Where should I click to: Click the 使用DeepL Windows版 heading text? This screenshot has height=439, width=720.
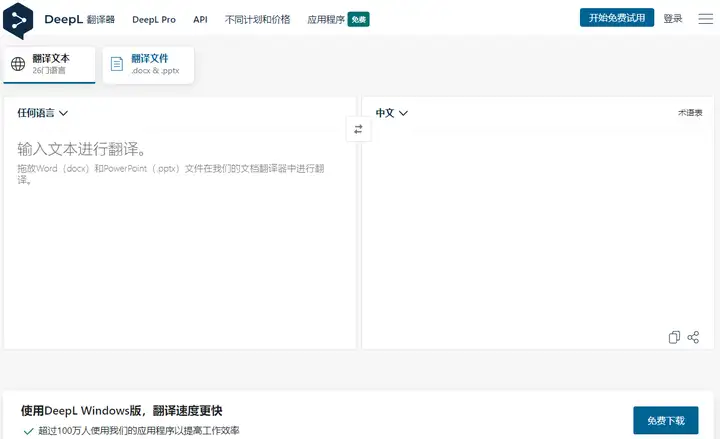[x=121, y=411]
